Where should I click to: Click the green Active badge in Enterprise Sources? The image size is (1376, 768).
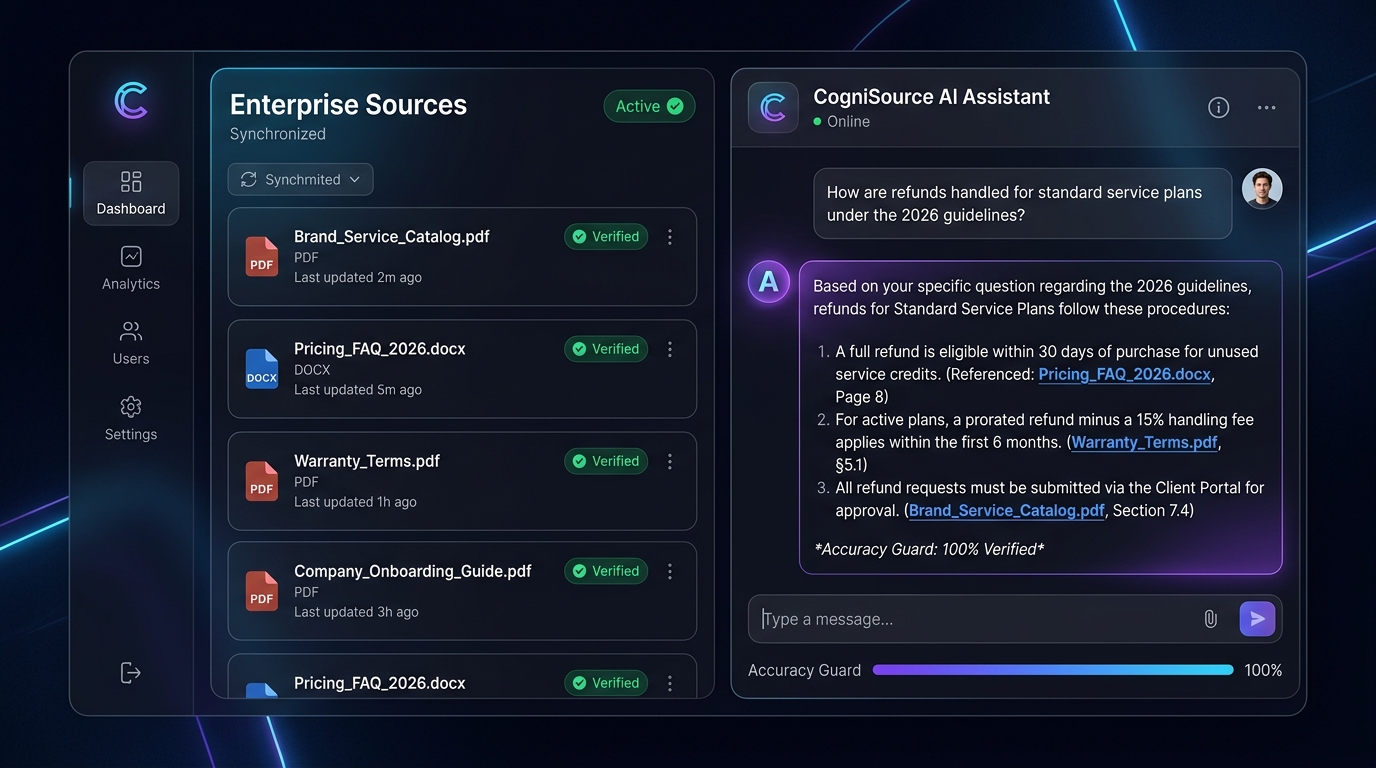650,106
